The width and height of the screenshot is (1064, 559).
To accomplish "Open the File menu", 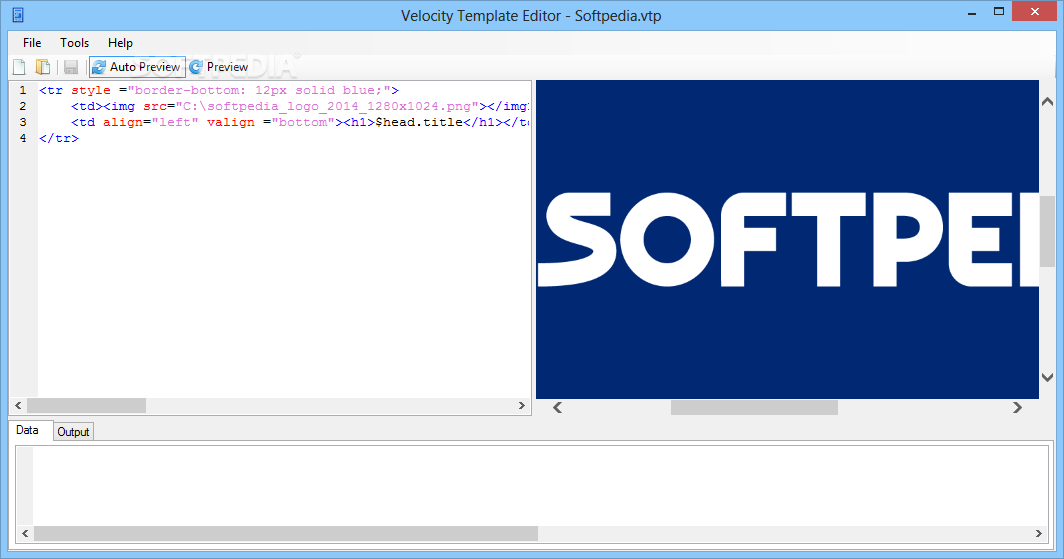I will point(32,43).
